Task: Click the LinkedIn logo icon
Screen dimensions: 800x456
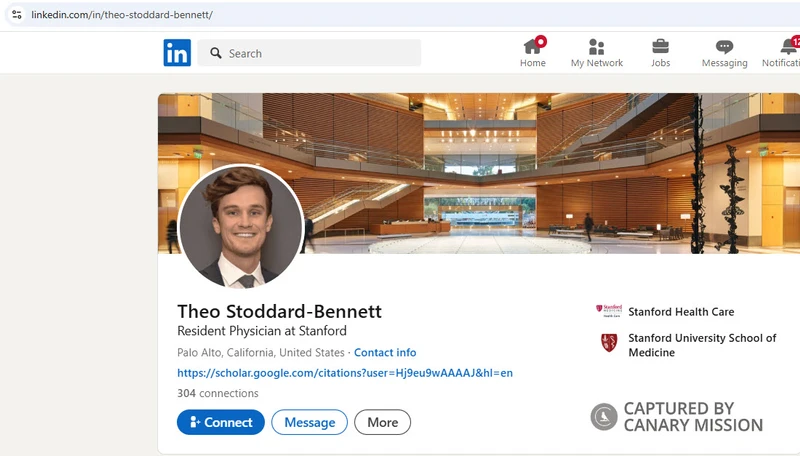Action: pyautogui.click(x=177, y=53)
